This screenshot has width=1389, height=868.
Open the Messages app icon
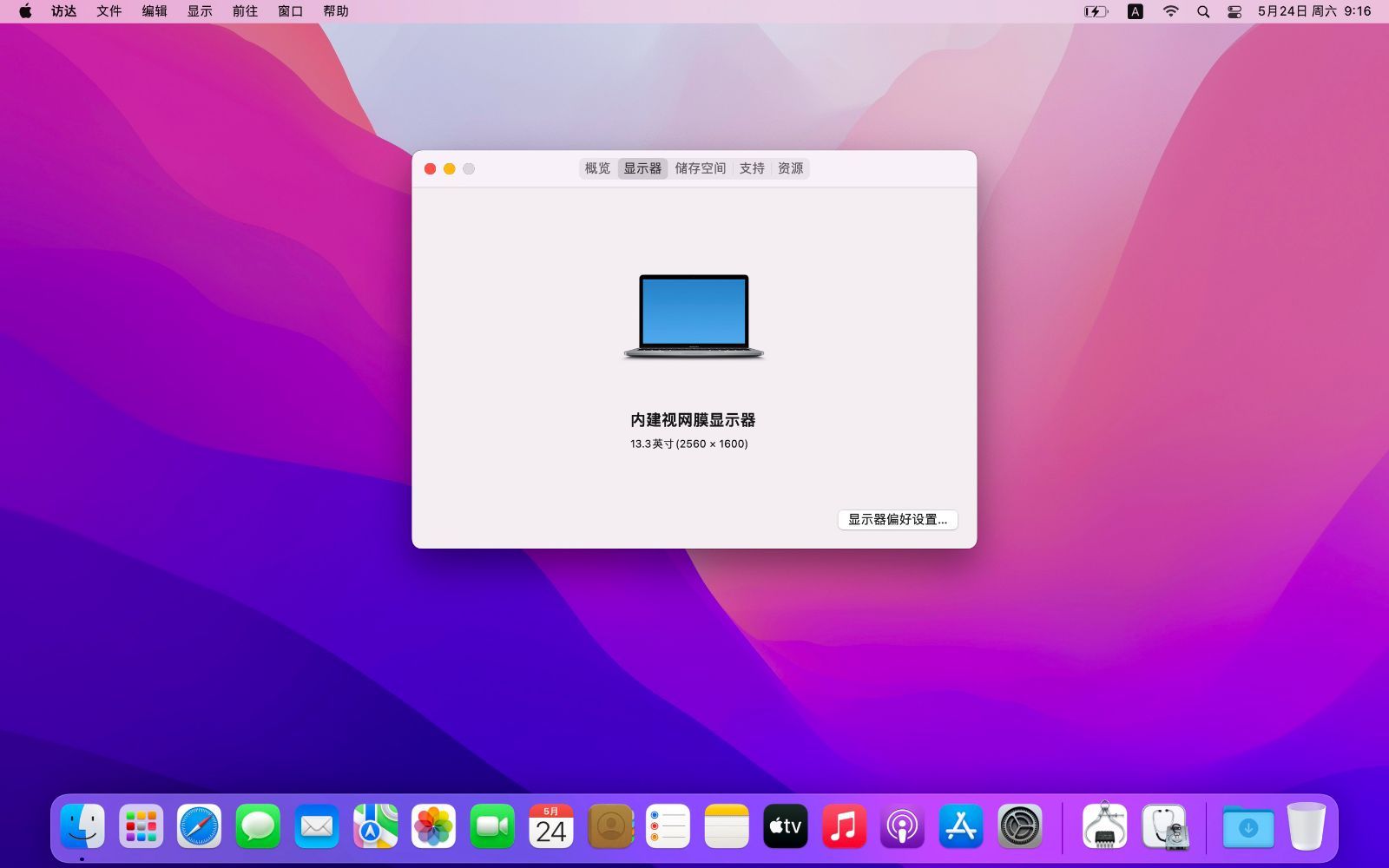[258, 826]
